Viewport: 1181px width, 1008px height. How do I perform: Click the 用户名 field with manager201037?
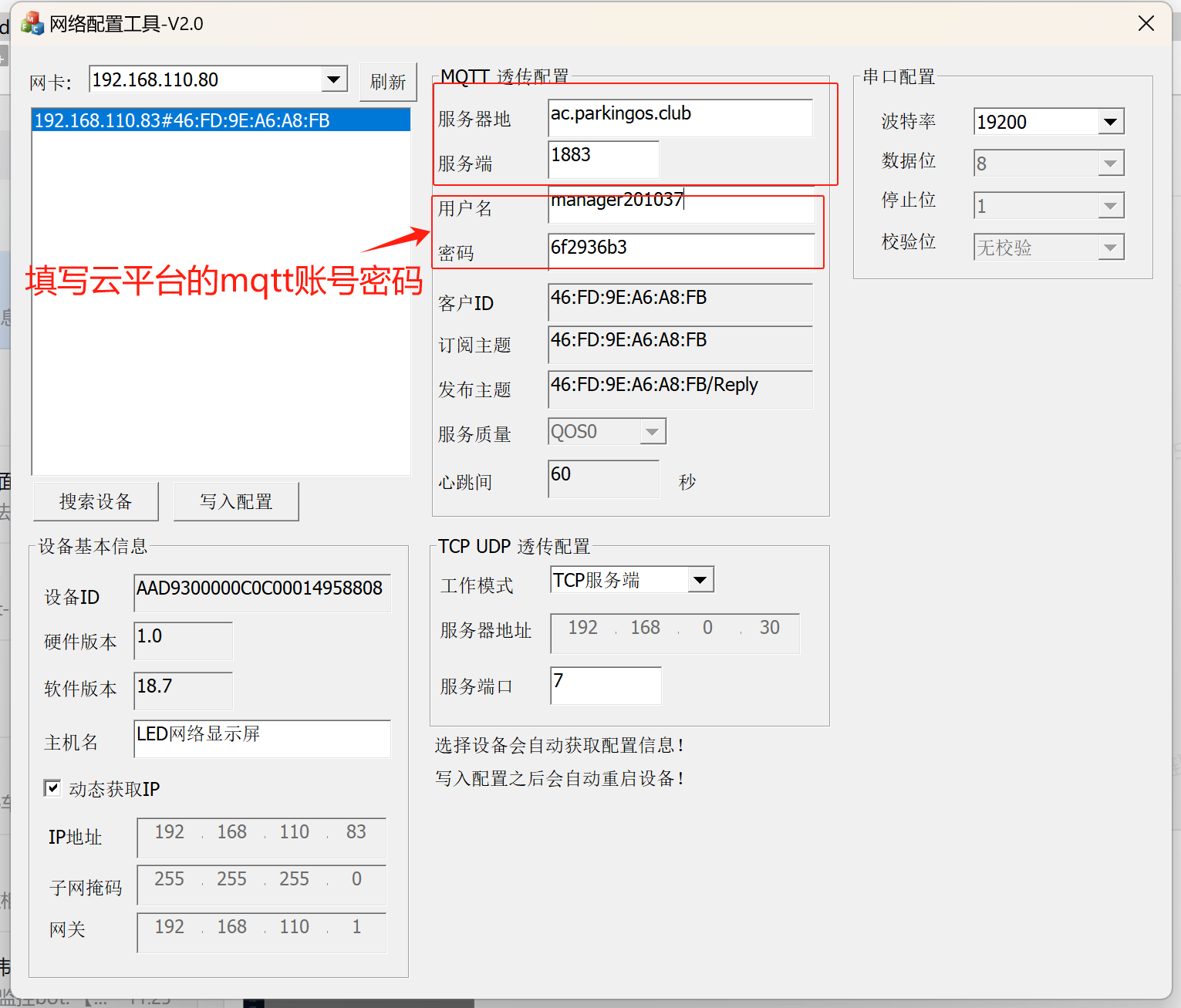tap(681, 204)
